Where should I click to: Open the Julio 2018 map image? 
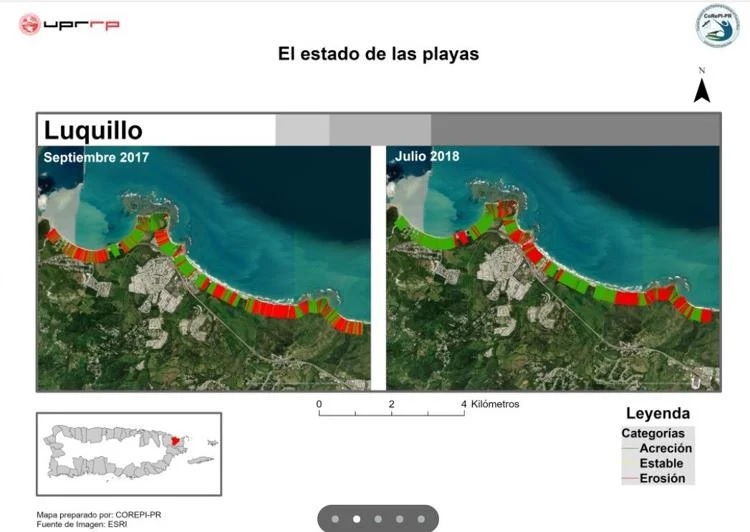pos(553,268)
